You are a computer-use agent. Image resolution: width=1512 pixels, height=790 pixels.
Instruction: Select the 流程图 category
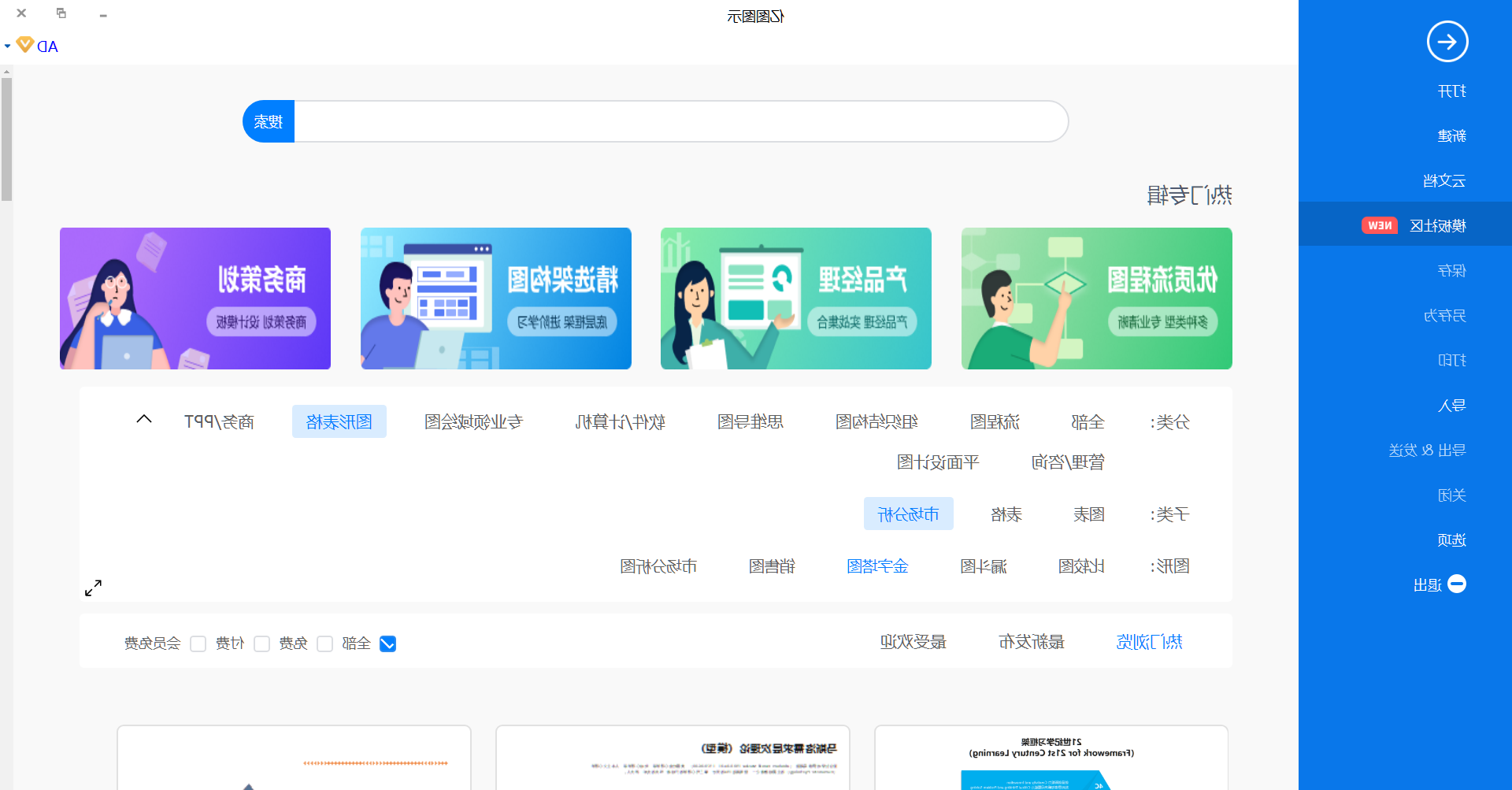pyautogui.click(x=995, y=422)
